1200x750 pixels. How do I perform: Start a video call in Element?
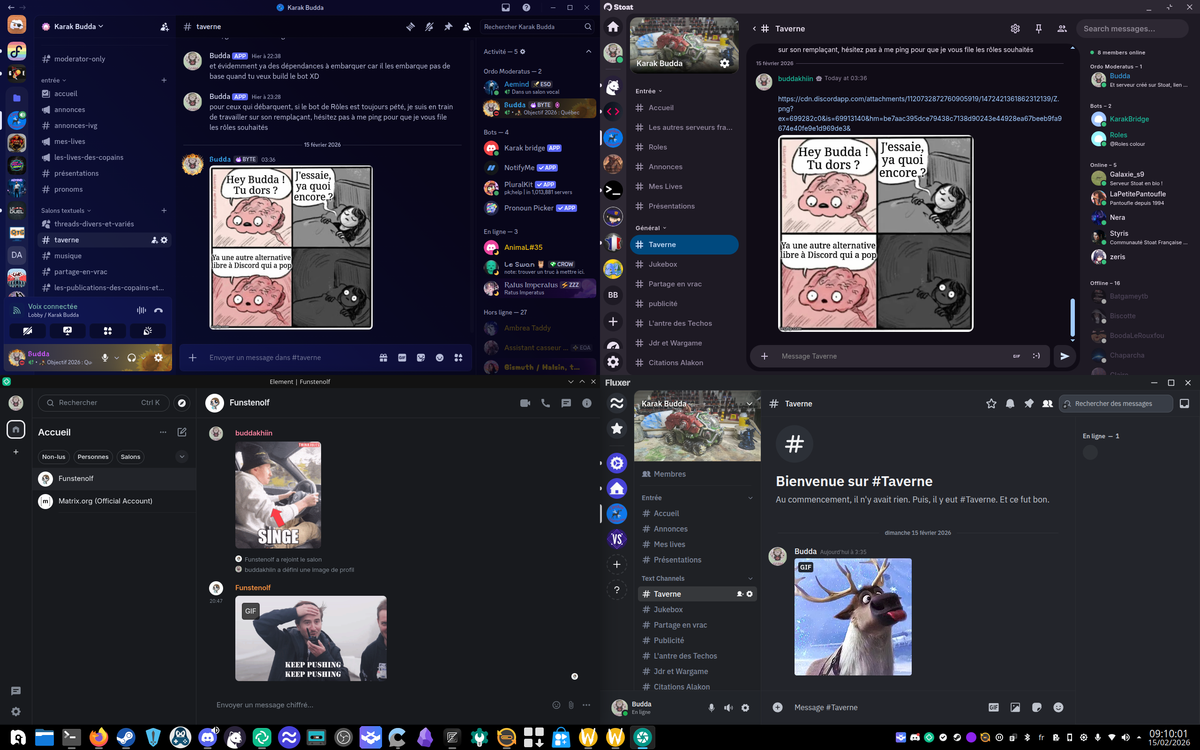524,403
